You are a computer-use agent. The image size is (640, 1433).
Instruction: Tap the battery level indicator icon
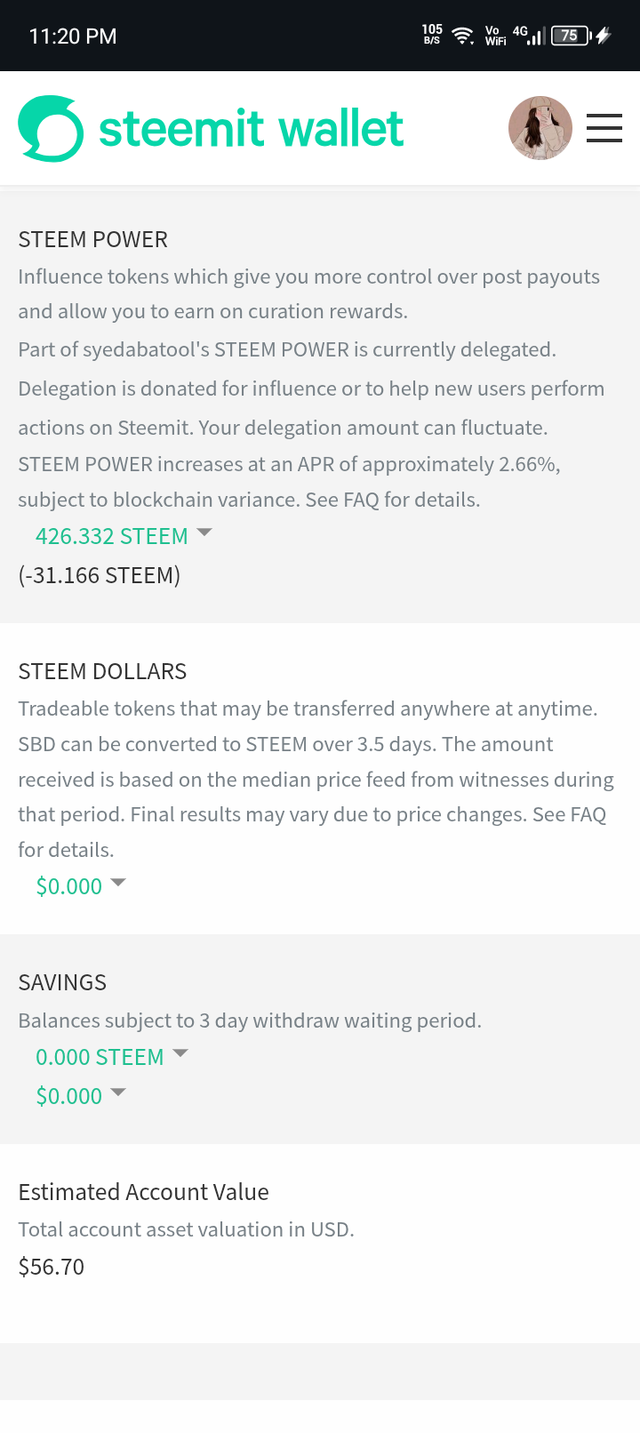[569, 36]
